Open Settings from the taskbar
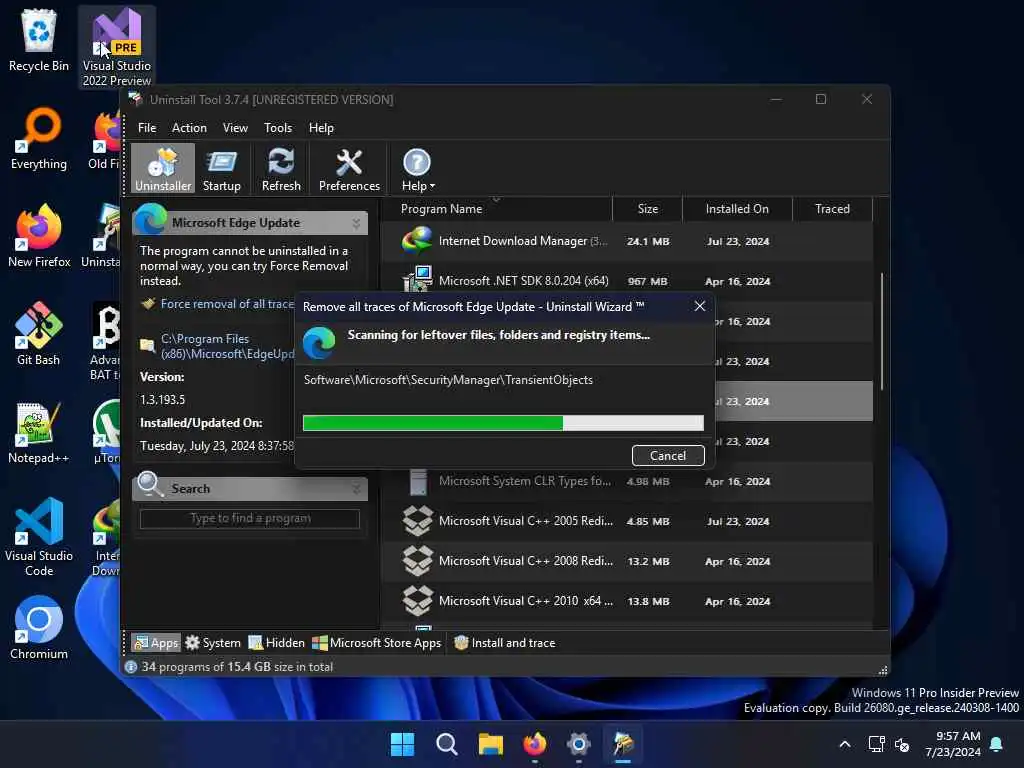The height and width of the screenshot is (768, 1024). click(x=579, y=744)
